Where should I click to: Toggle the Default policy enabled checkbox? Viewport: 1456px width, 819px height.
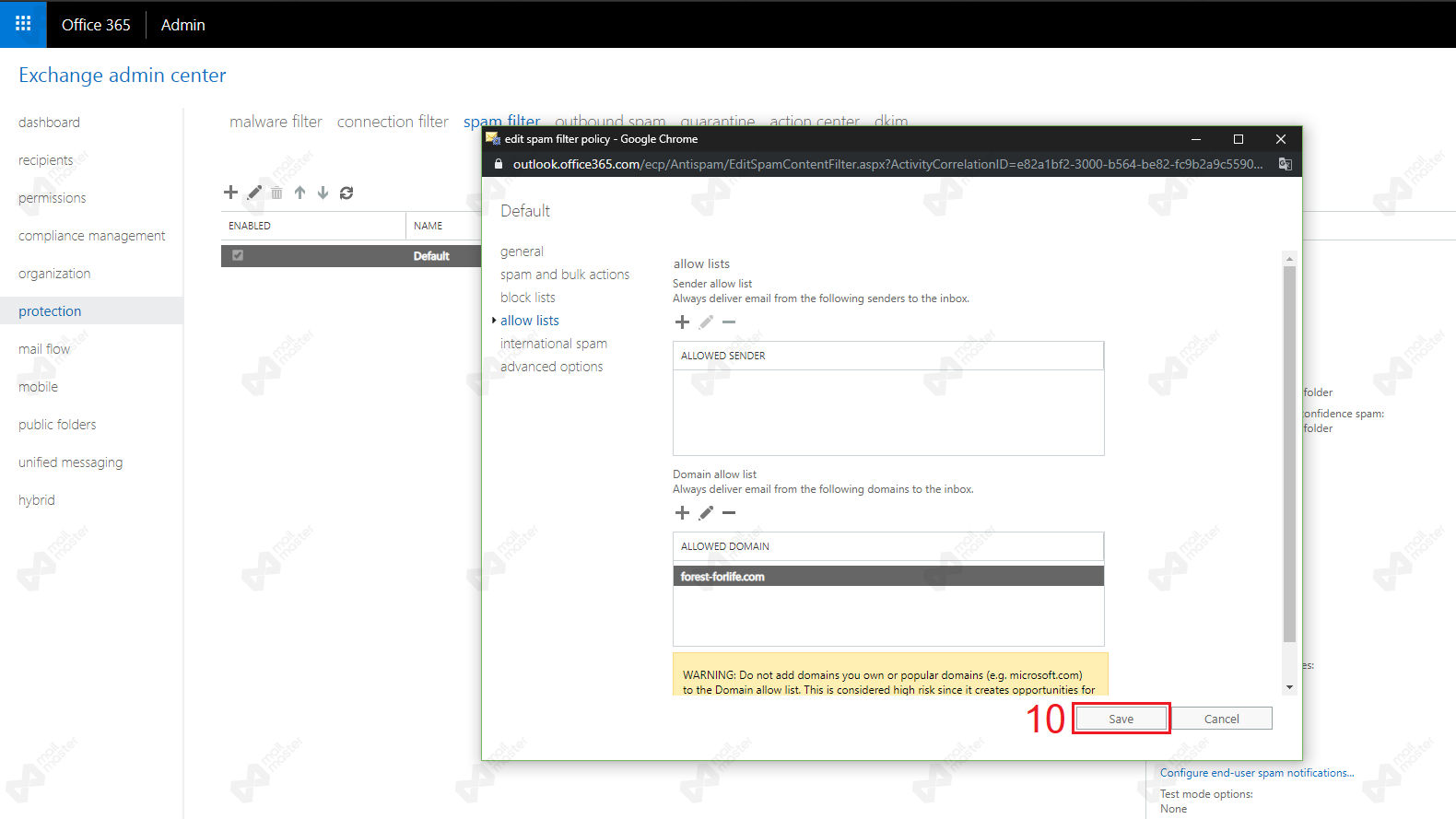click(x=238, y=255)
